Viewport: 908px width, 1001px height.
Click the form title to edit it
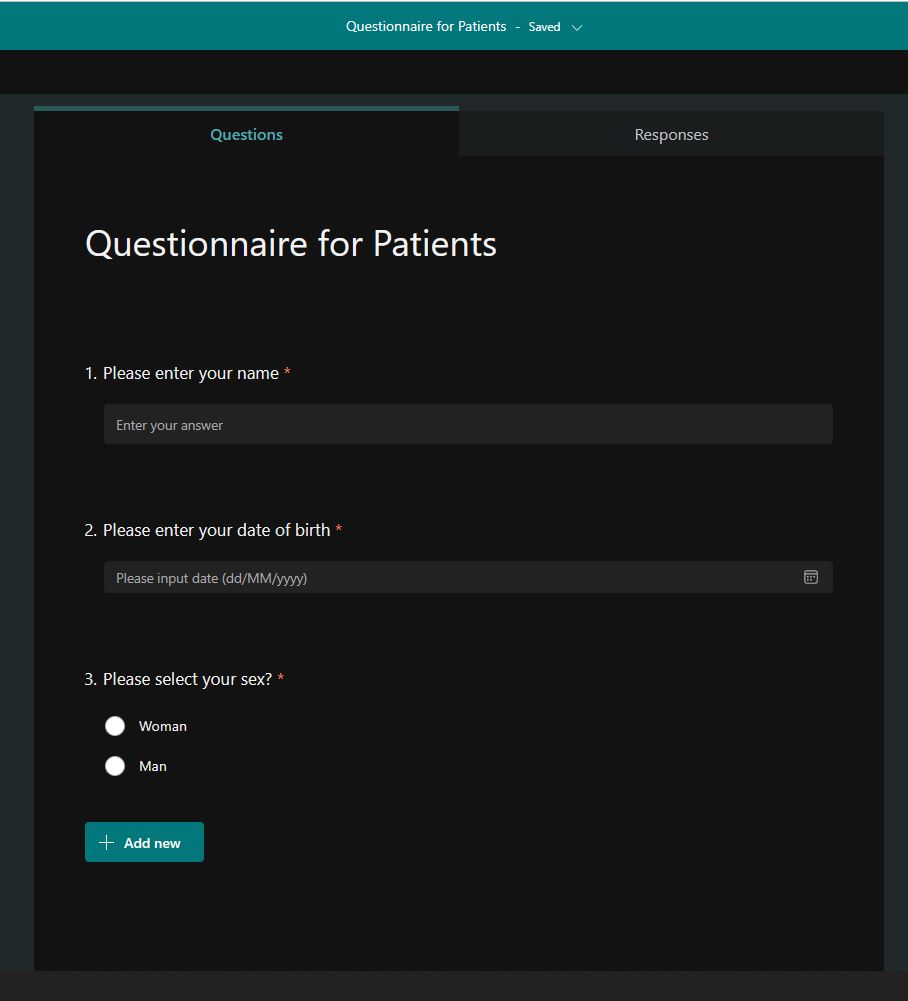coord(290,243)
